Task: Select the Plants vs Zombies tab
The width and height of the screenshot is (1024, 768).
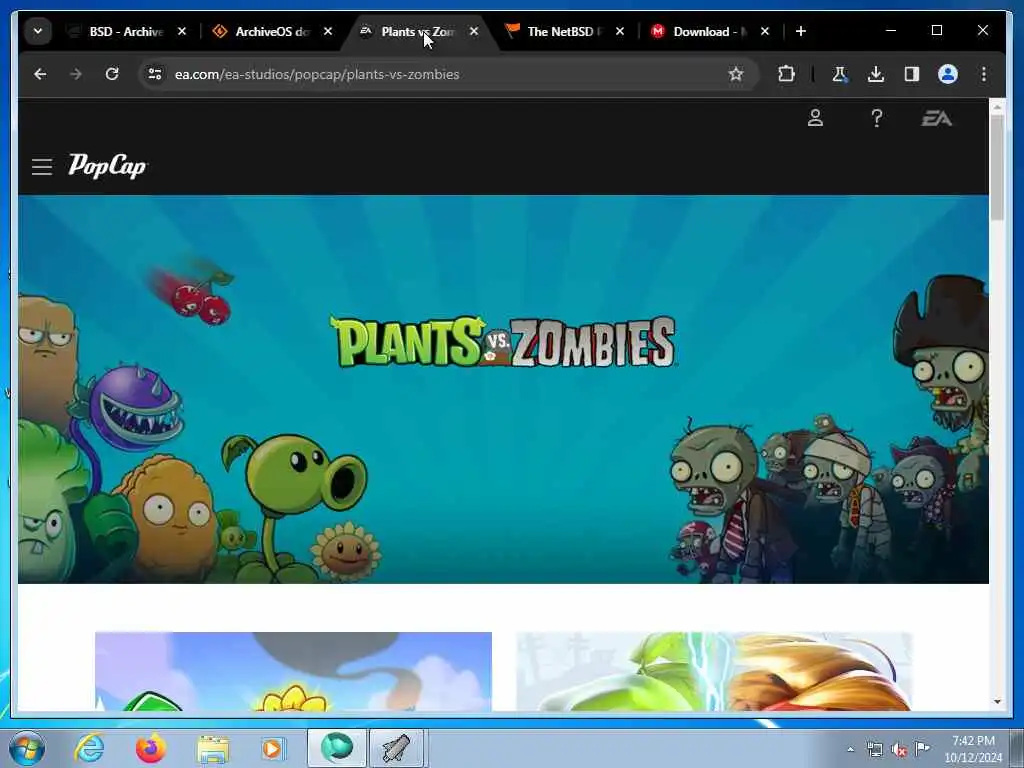Action: pyautogui.click(x=418, y=31)
